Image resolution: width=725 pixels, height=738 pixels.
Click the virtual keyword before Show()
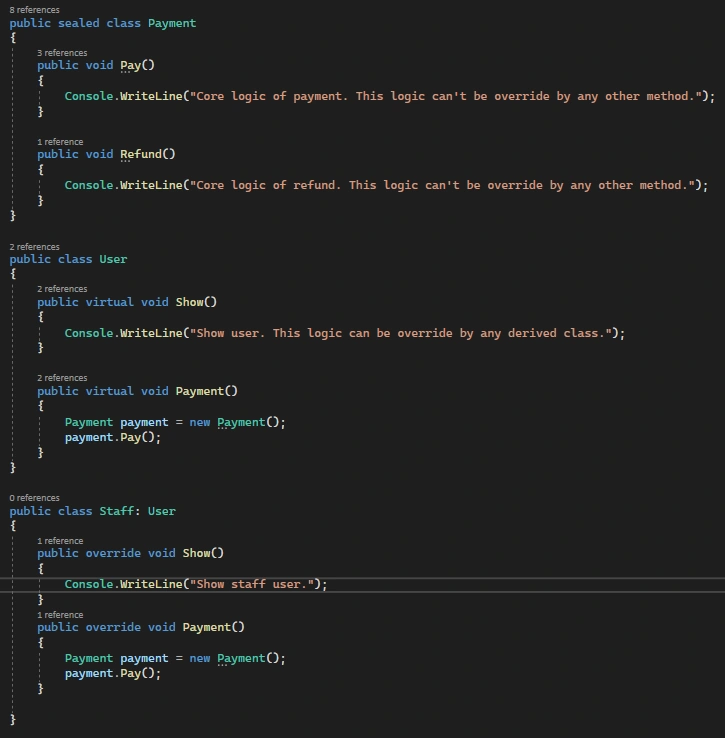110,302
